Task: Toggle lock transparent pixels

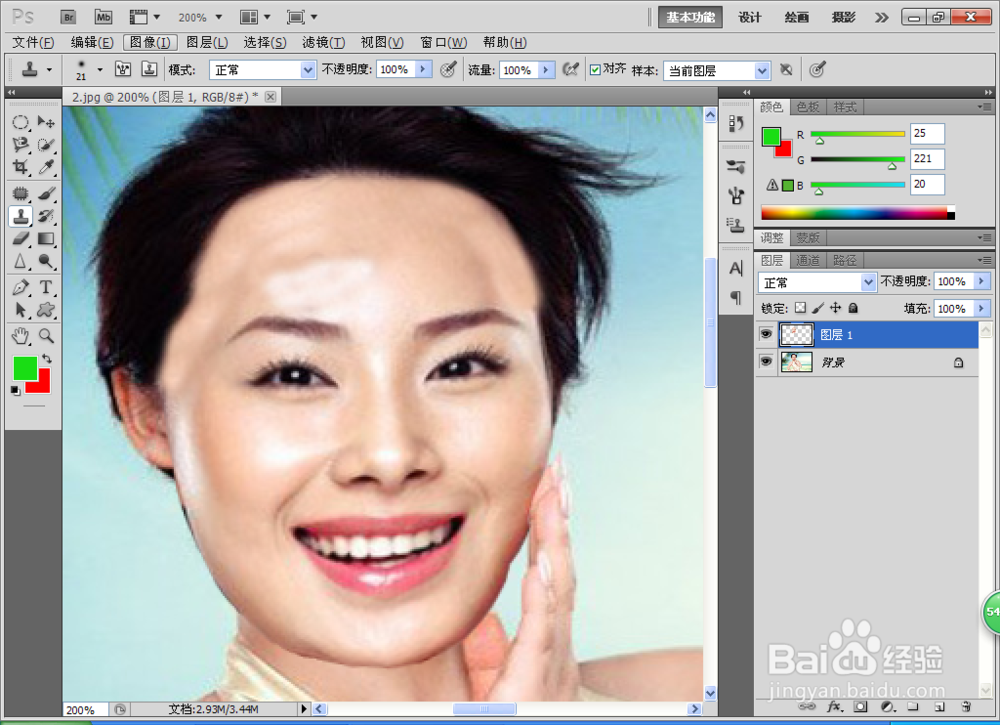Action: click(x=800, y=308)
